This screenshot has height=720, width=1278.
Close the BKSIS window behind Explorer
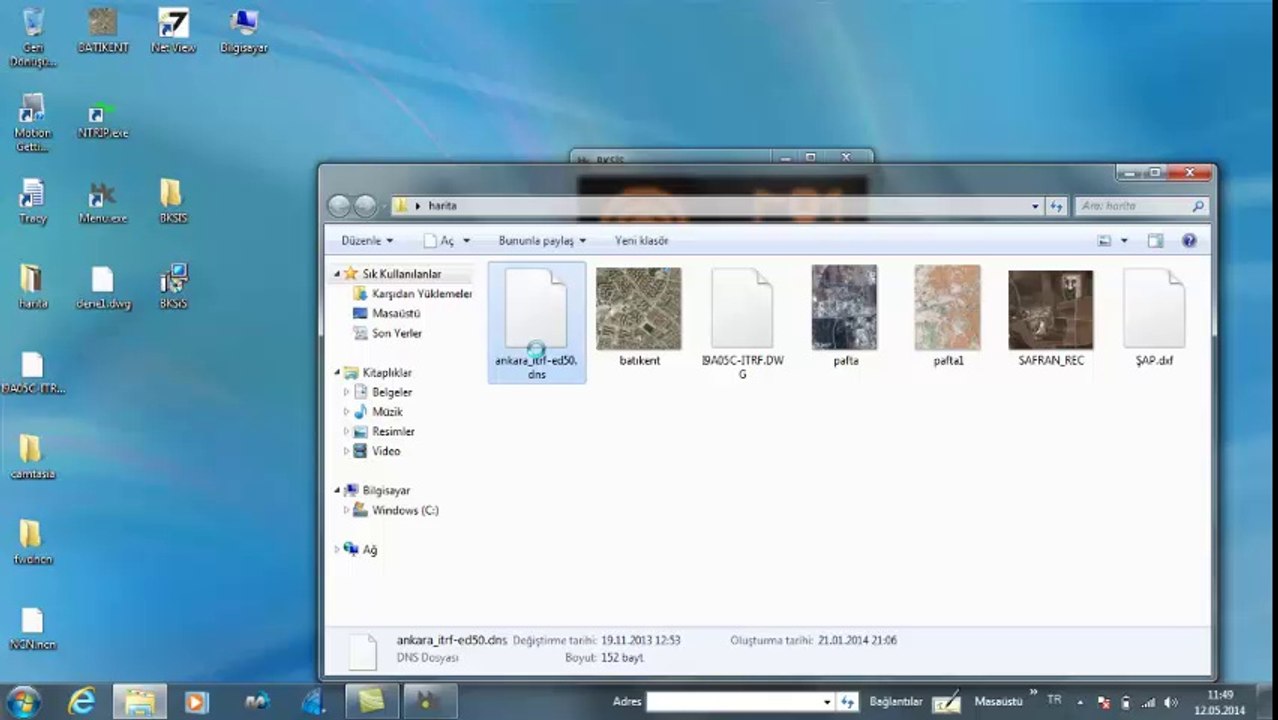point(846,157)
